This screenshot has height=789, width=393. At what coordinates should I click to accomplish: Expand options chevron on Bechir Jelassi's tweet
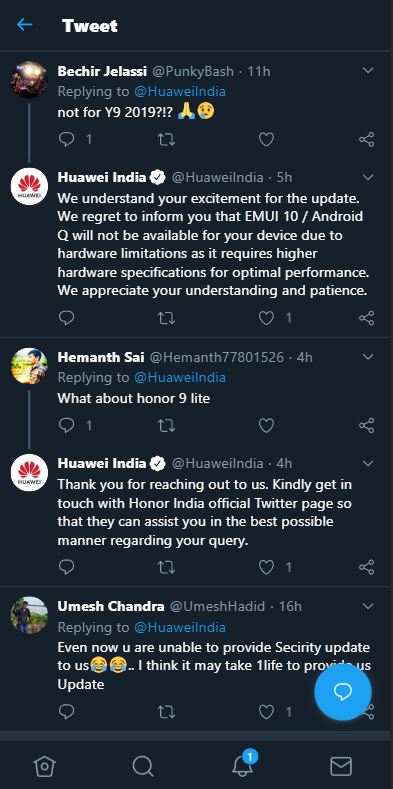pos(368,71)
